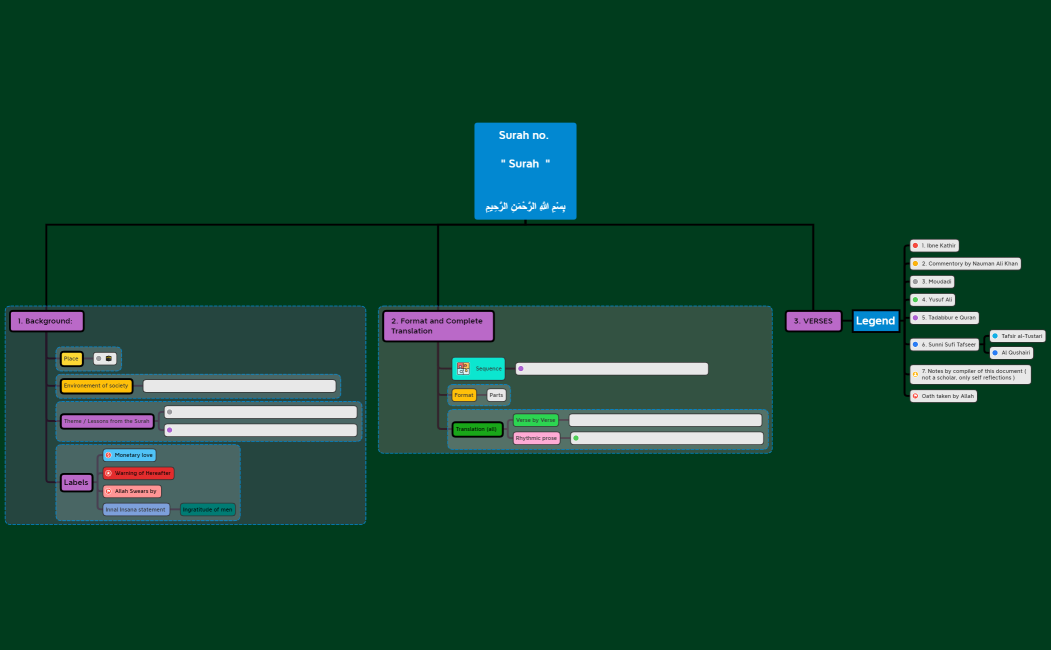This screenshot has height=650, width=1051.
Task: Click the flag icon on Allah Swears by
Action: coord(109,491)
